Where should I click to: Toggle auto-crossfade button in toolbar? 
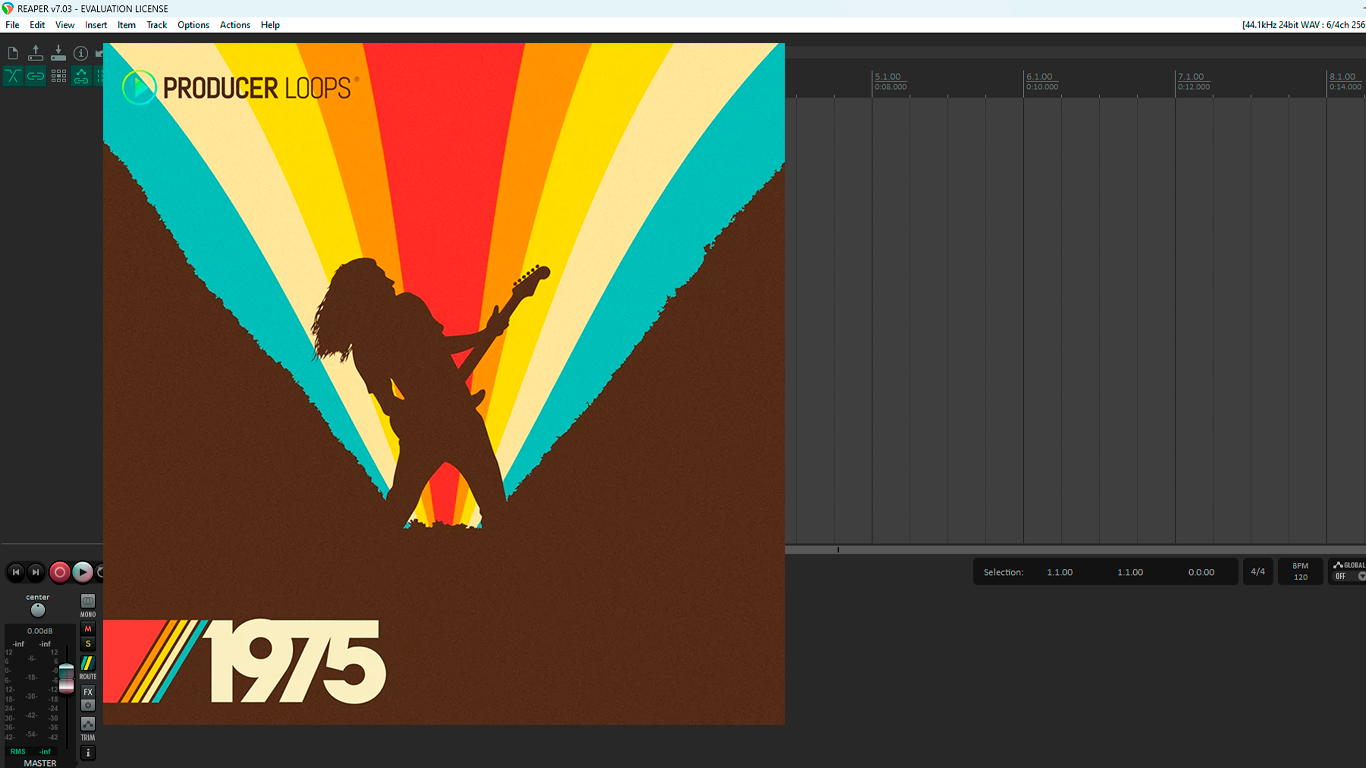point(13,76)
